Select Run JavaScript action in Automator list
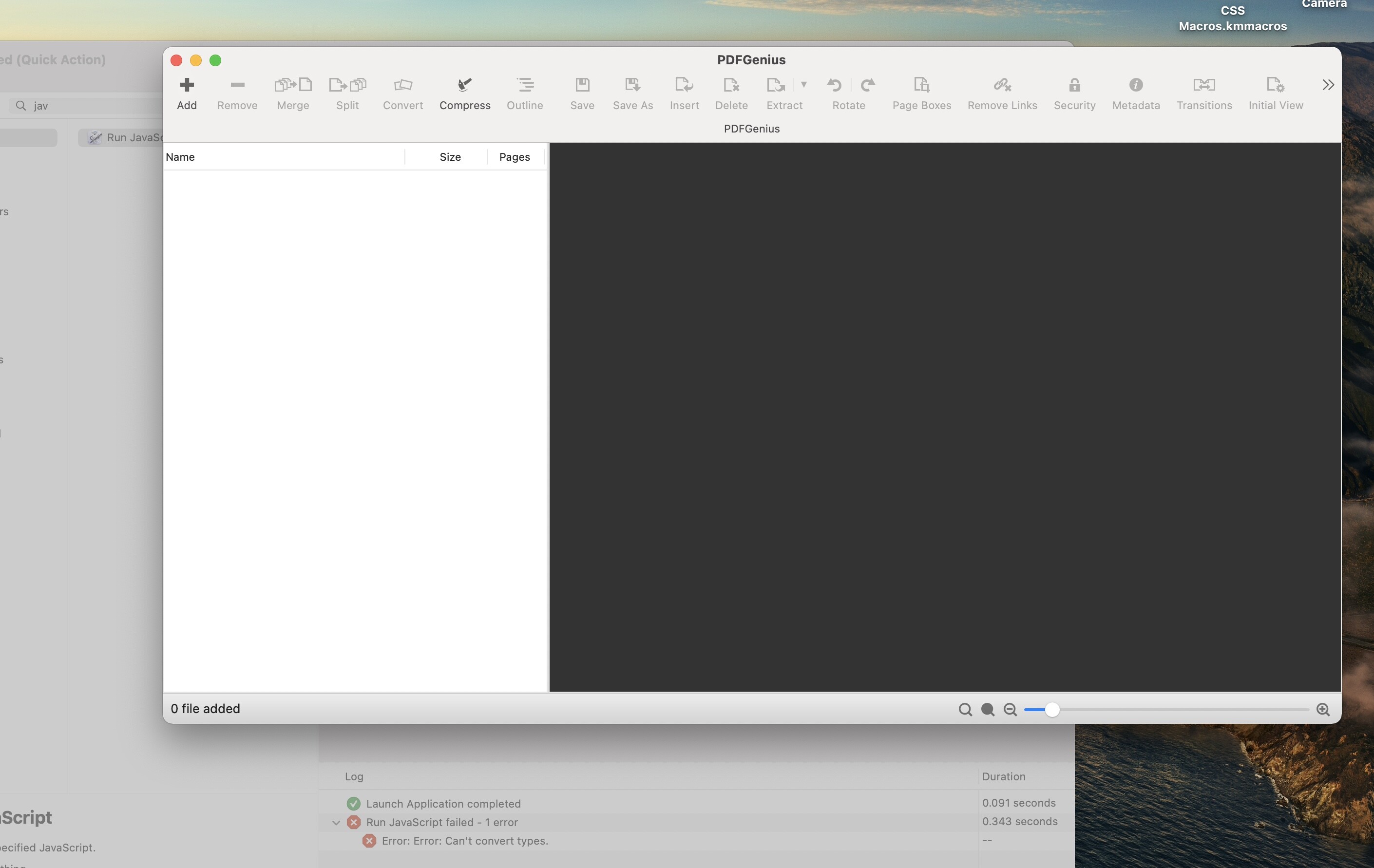 pyautogui.click(x=121, y=137)
